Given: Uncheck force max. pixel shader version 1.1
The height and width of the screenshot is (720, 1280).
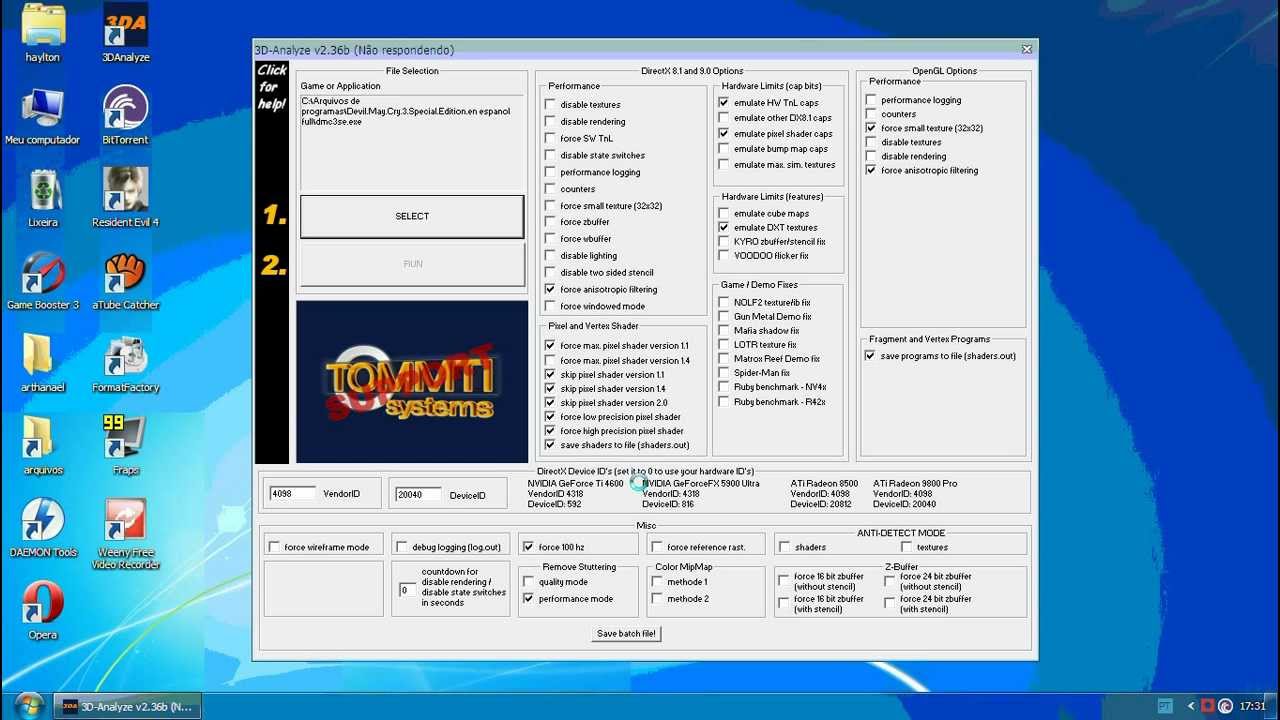Looking at the screenshot, I should 550,346.
